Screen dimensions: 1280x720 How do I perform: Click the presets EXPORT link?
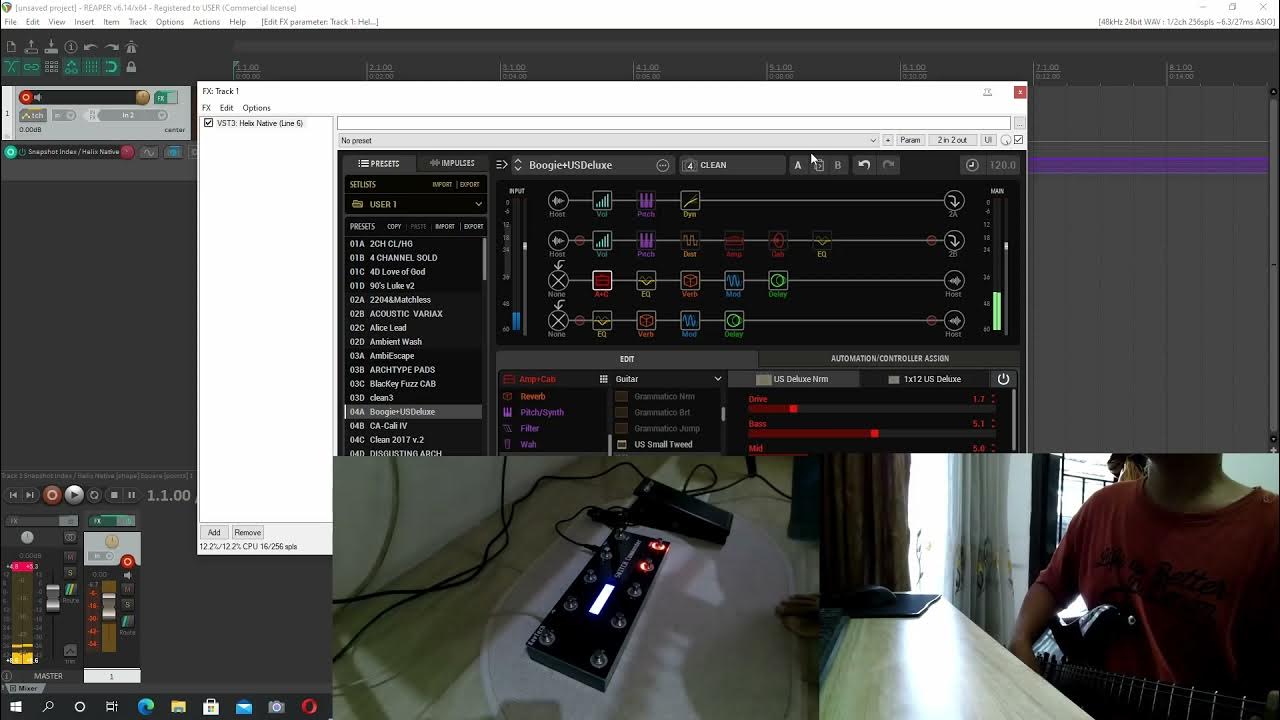[x=473, y=226]
